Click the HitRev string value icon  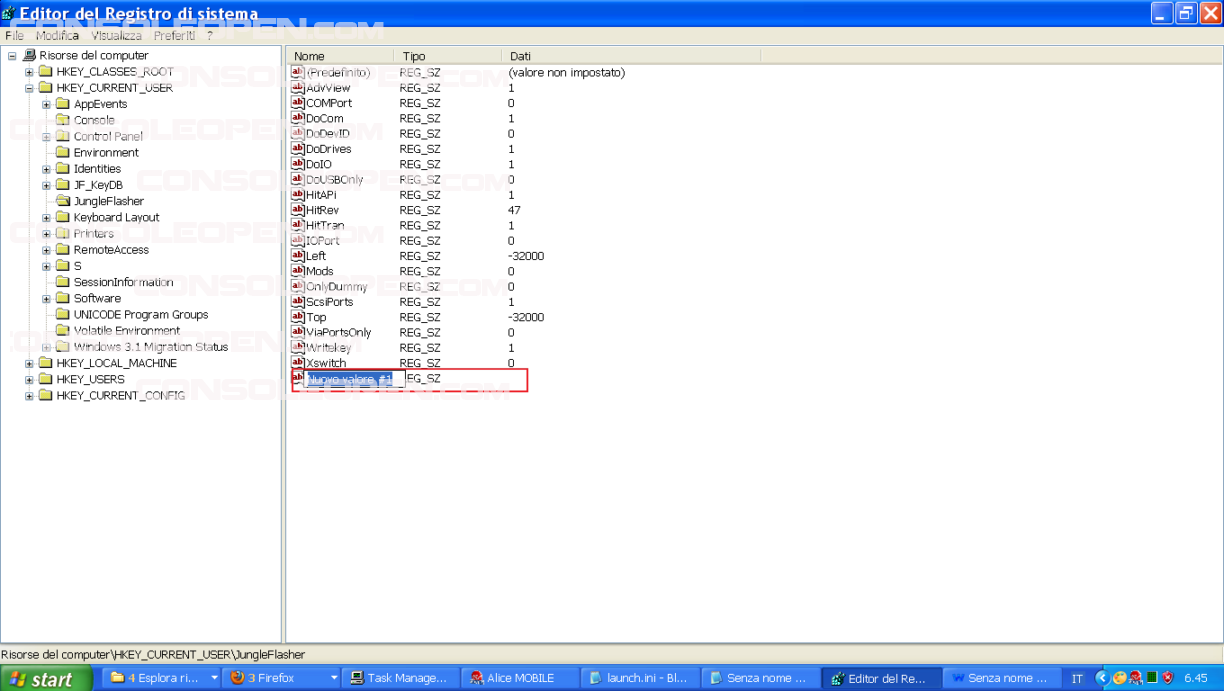297,210
